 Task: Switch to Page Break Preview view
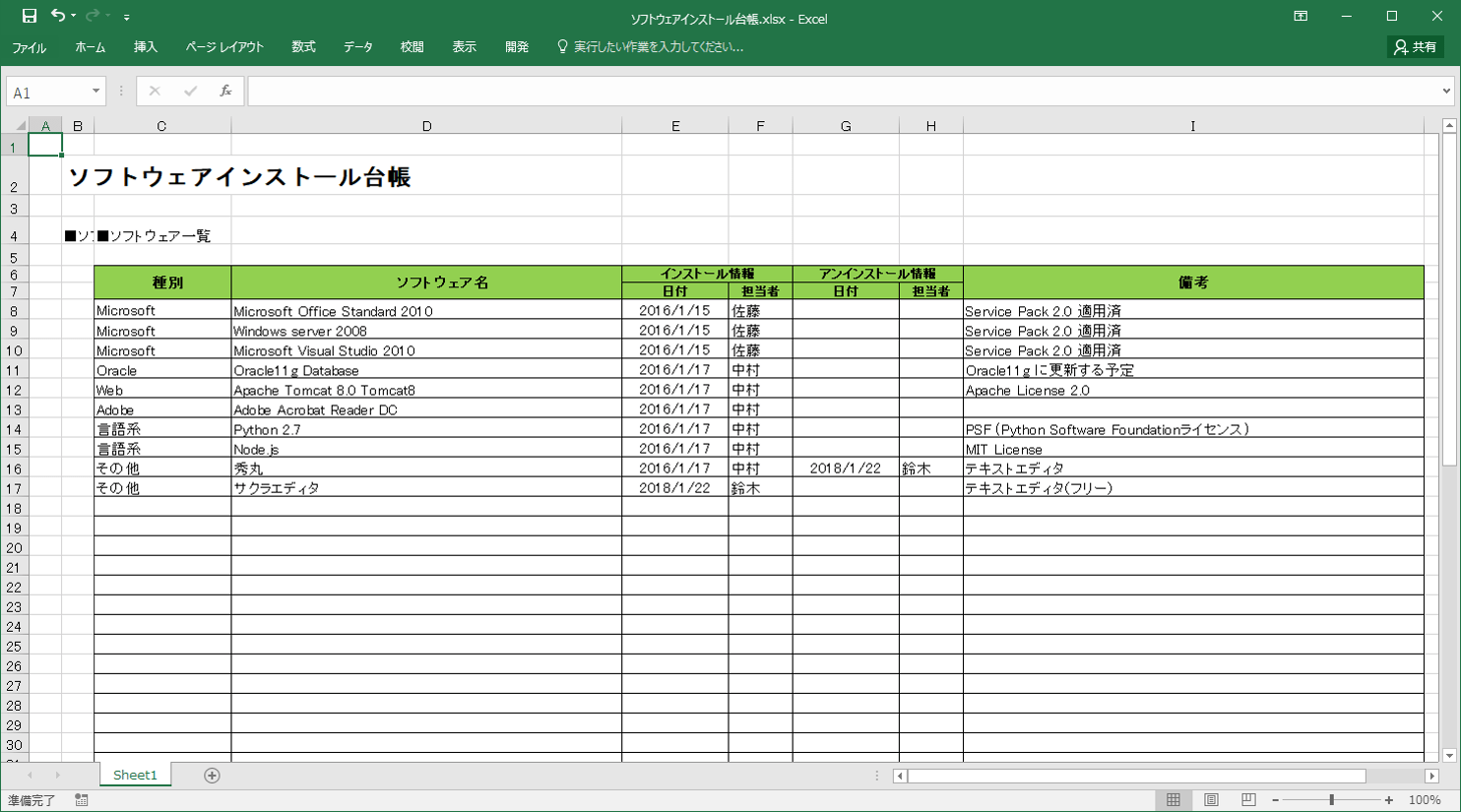point(1248,800)
